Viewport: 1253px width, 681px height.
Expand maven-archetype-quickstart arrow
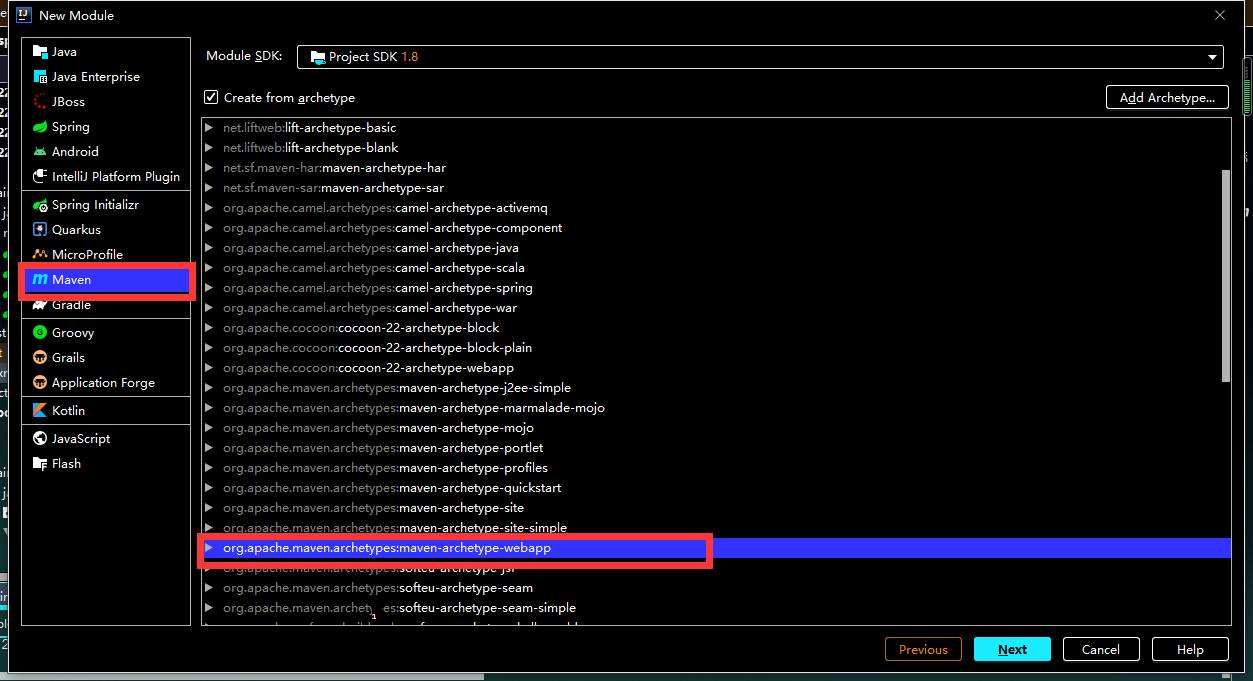(209, 488)
